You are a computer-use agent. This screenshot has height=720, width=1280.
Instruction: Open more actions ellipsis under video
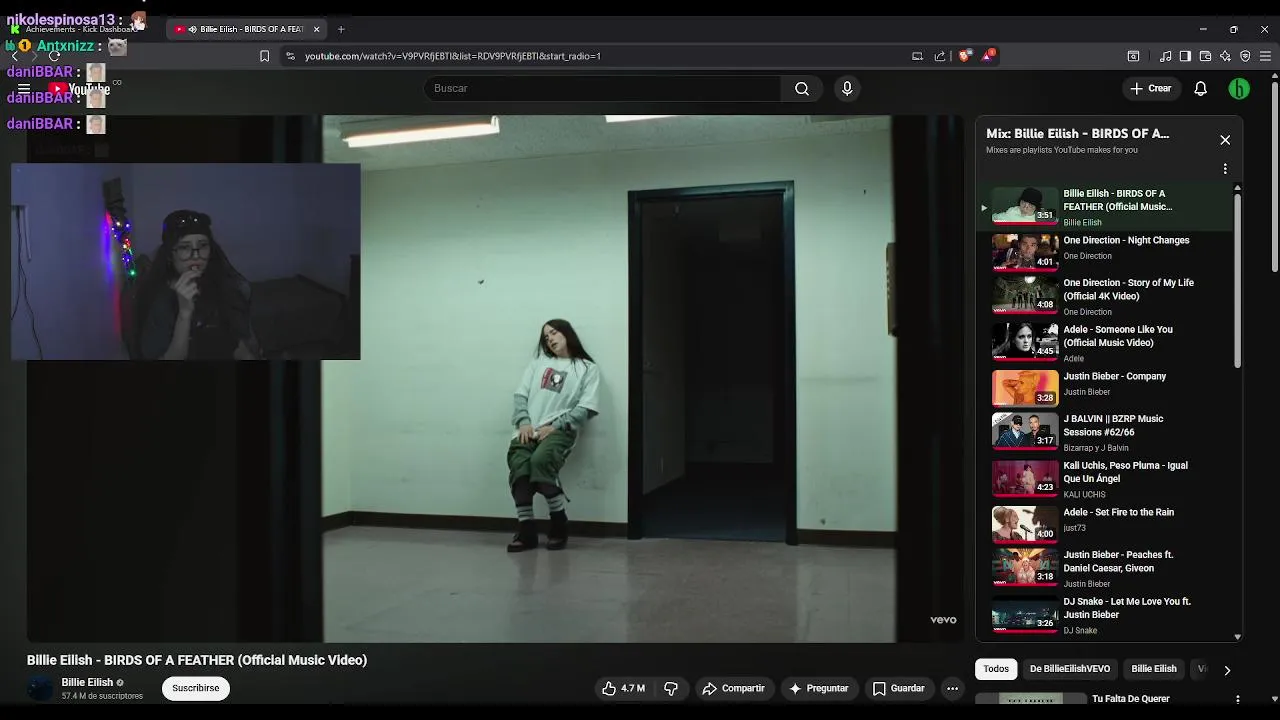pyautogui.click(x=953, y=688)
